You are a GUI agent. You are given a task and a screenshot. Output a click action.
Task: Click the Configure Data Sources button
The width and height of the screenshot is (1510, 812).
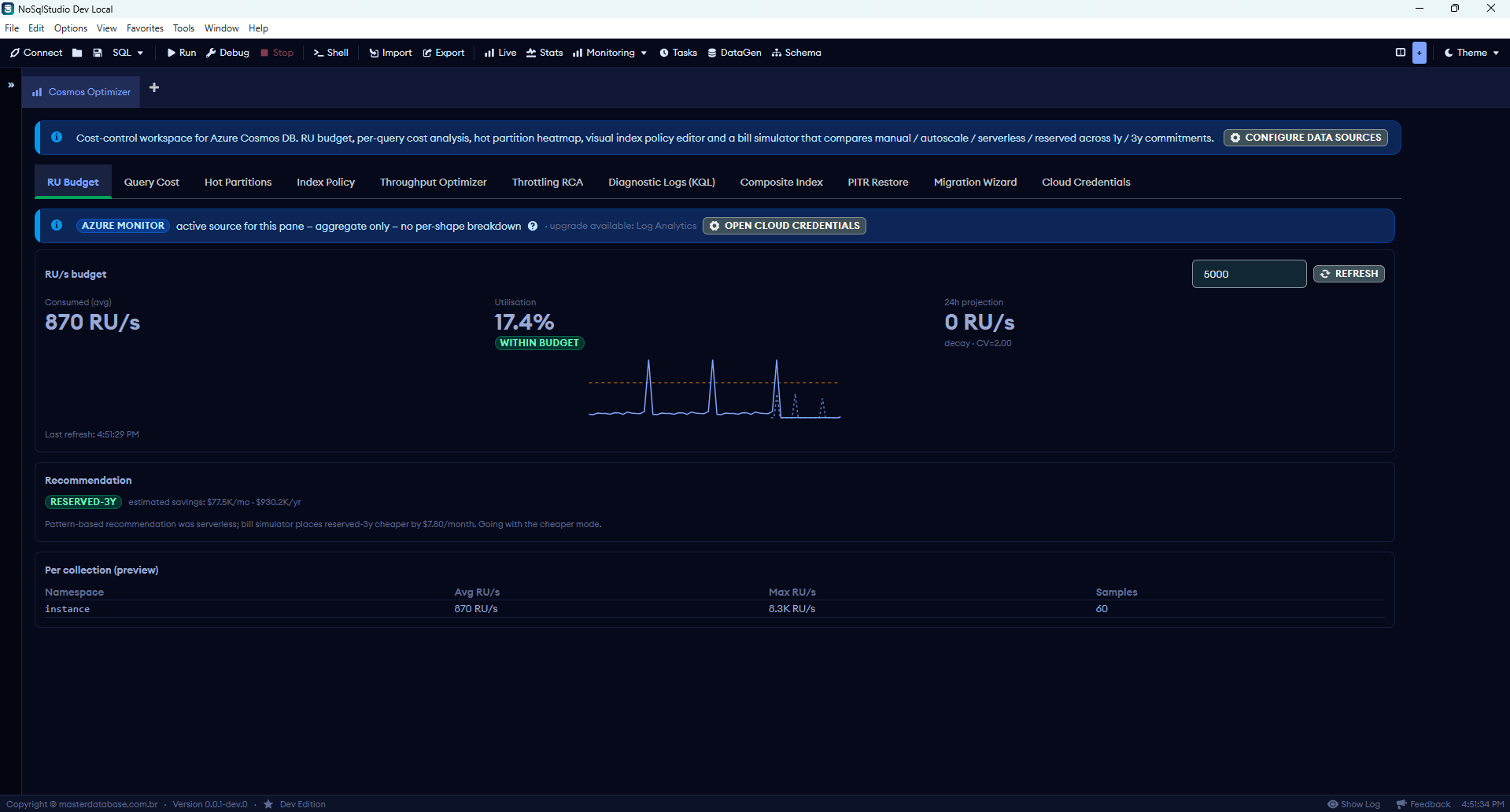[1305, 138]
